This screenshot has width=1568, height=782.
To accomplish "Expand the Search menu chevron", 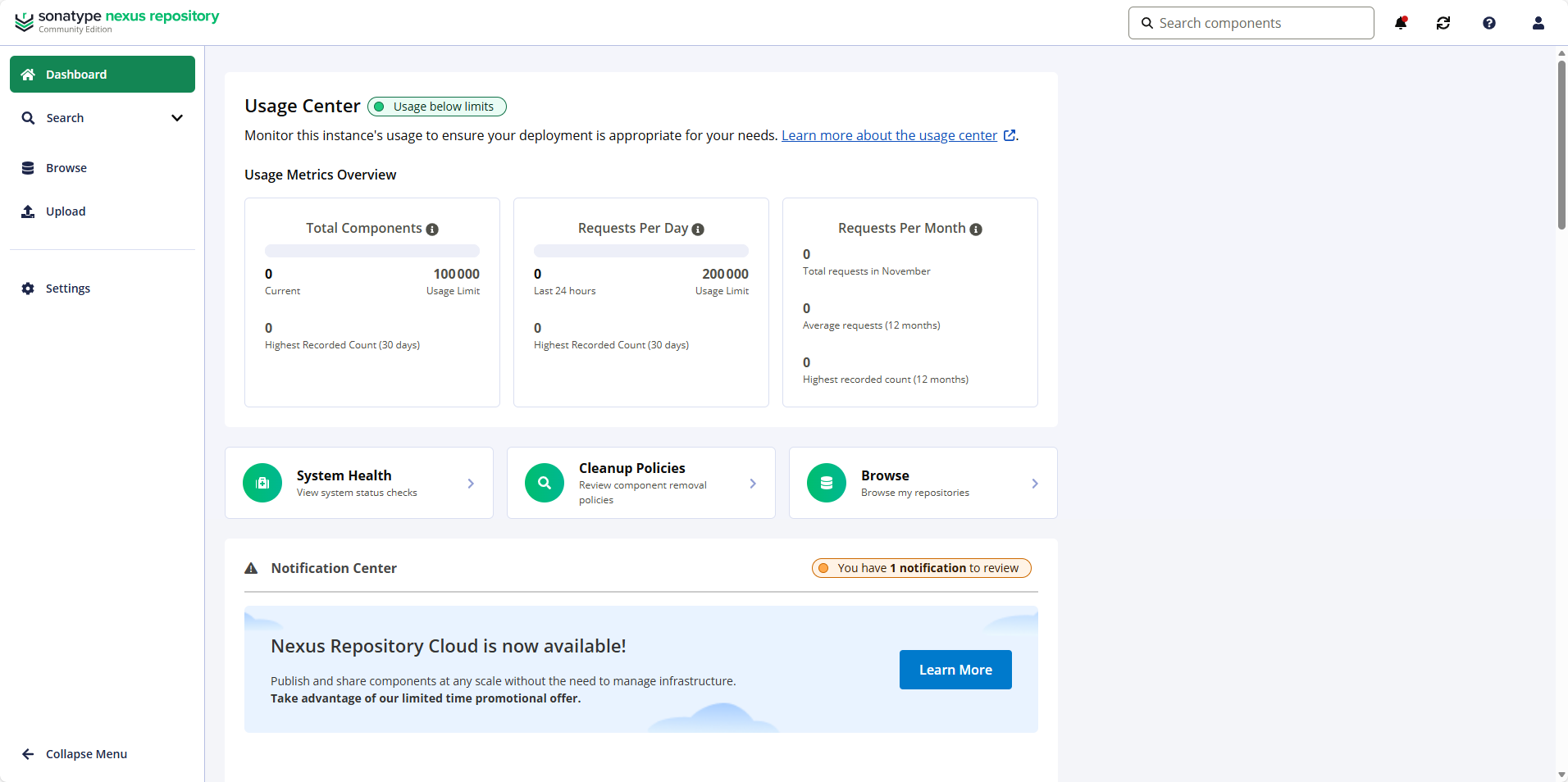I will [x=176, y=118].
